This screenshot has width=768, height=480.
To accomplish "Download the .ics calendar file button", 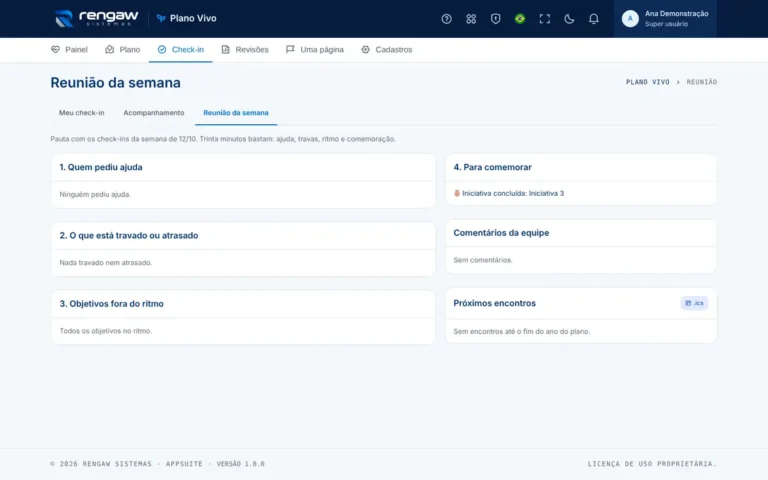I will click(x=694, y=303).
